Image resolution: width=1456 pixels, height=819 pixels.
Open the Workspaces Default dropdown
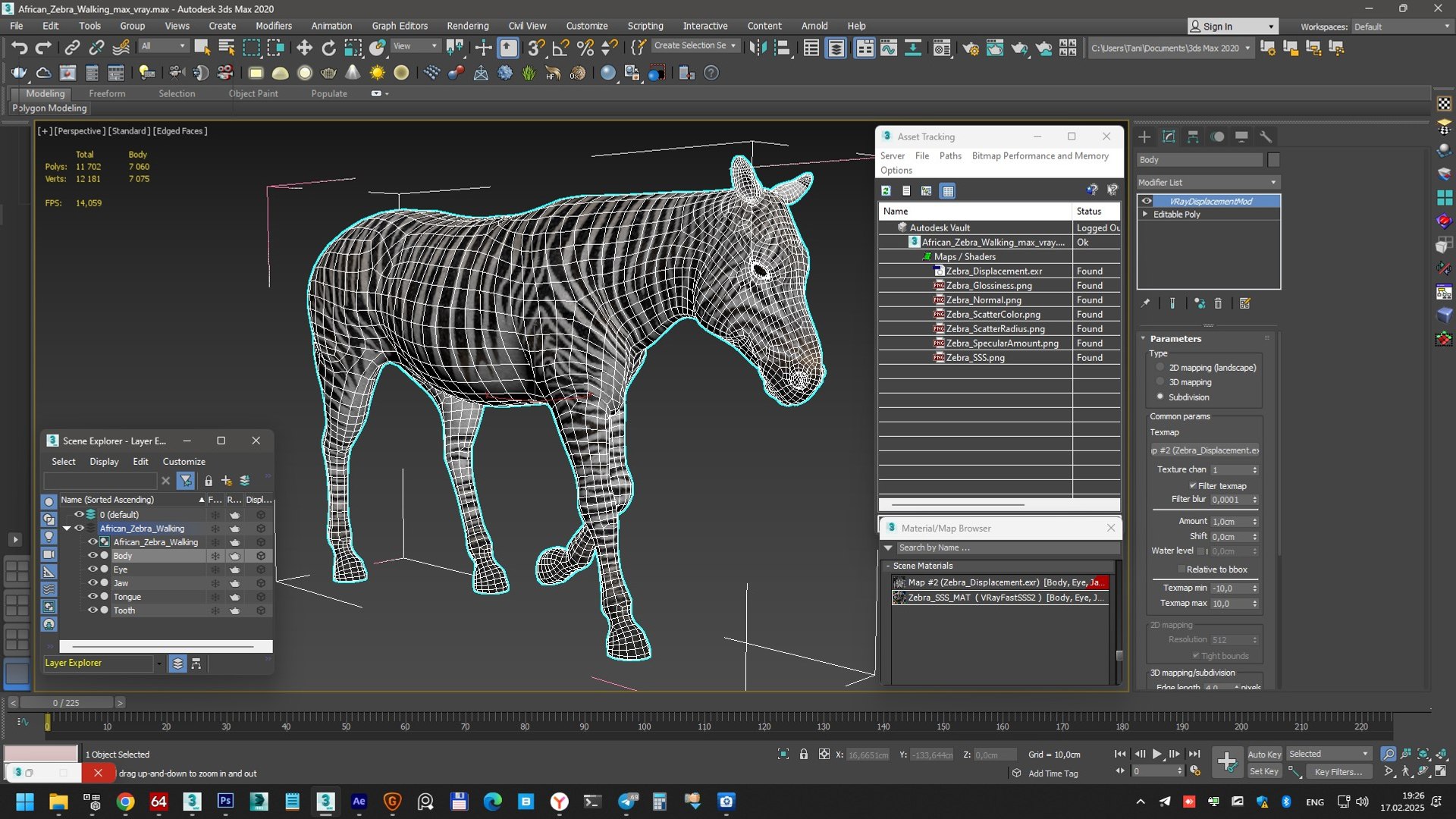1401,27
